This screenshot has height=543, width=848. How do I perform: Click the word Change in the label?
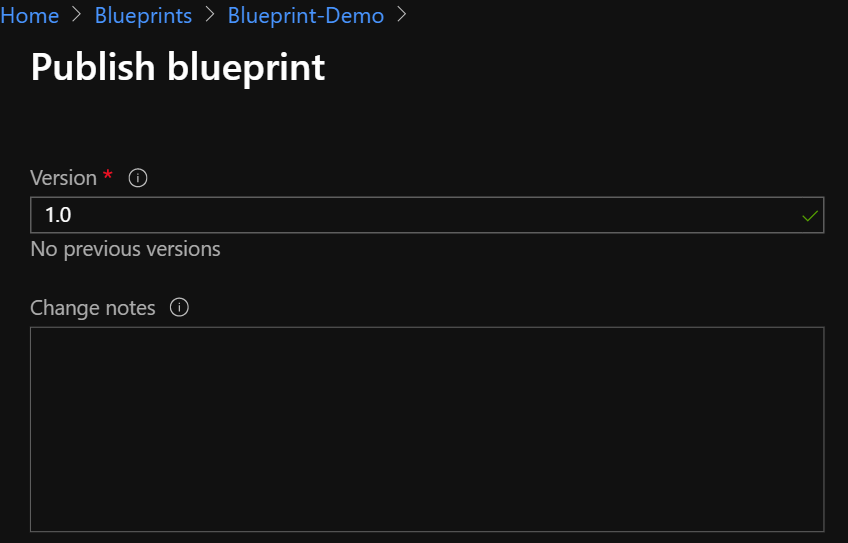coord(65,308)
